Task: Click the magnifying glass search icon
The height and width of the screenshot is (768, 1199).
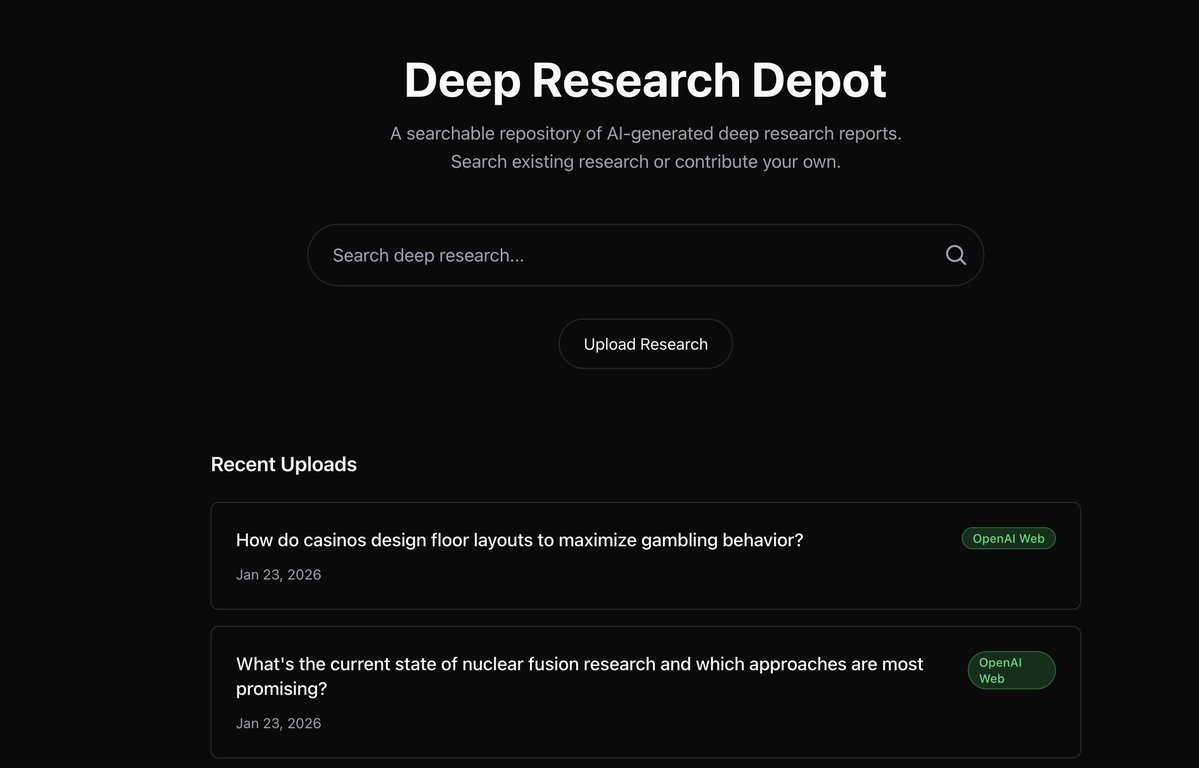Action: (955, 255)
